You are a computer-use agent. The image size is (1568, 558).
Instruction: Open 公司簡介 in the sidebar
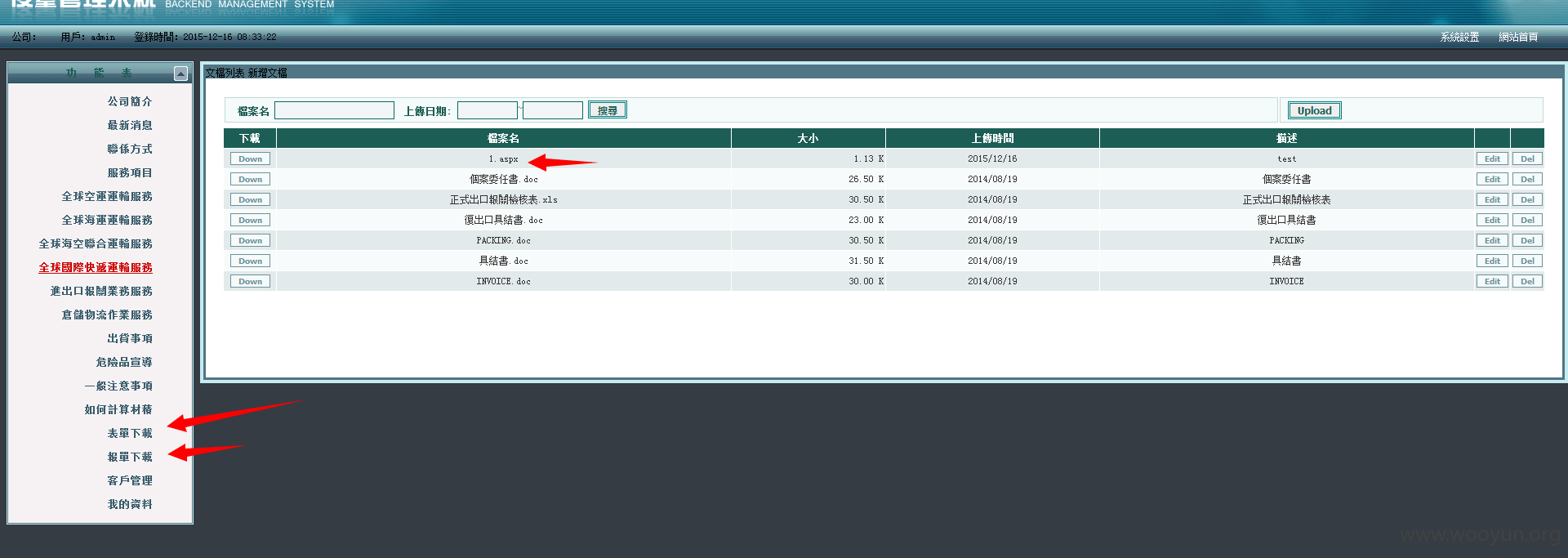click(130, 101)
